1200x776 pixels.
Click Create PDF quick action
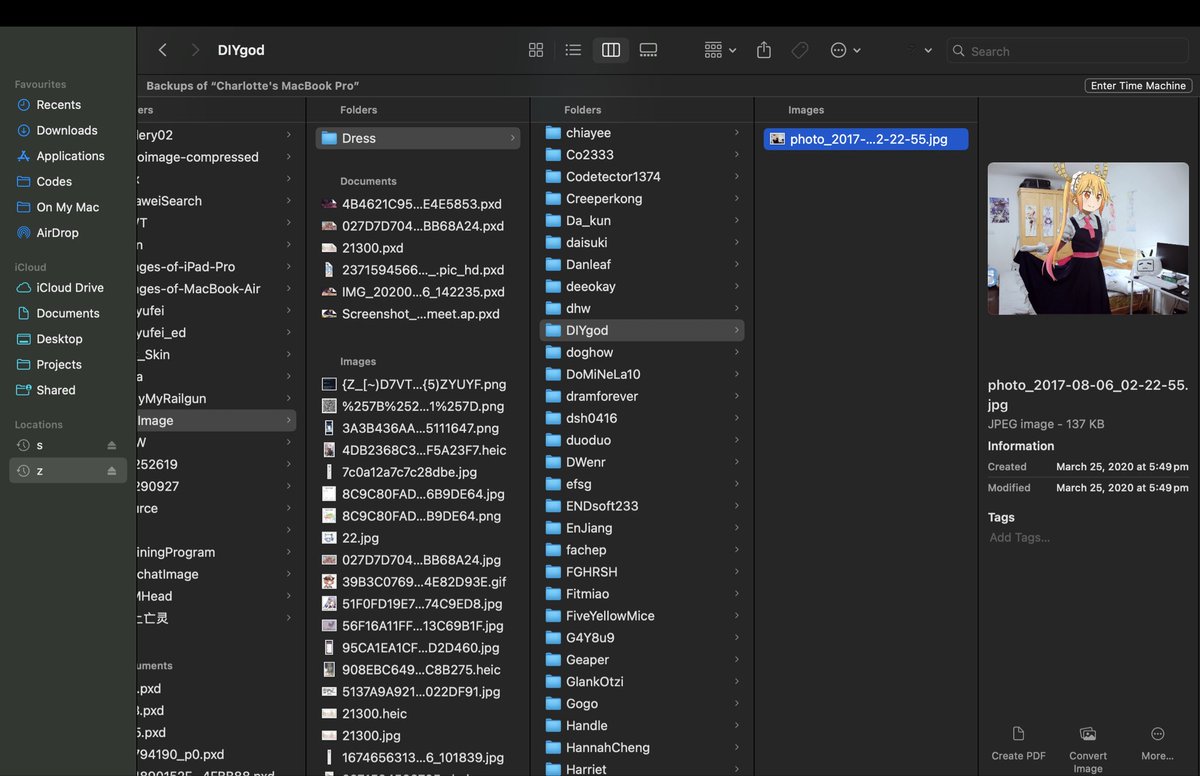pos(1018,744)
